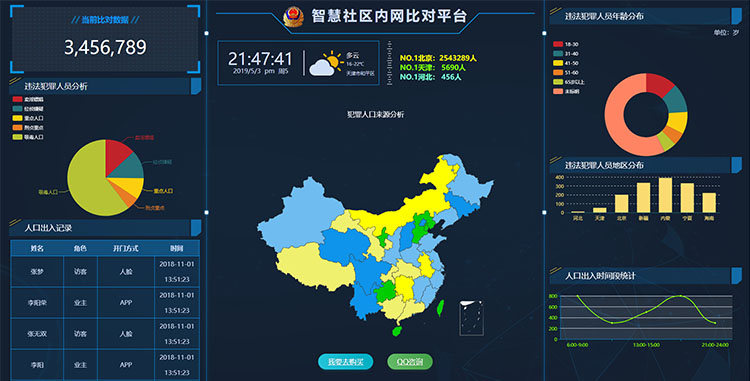
Task: Toggle the 41-50 age legend item
Action: click(566, 63)
